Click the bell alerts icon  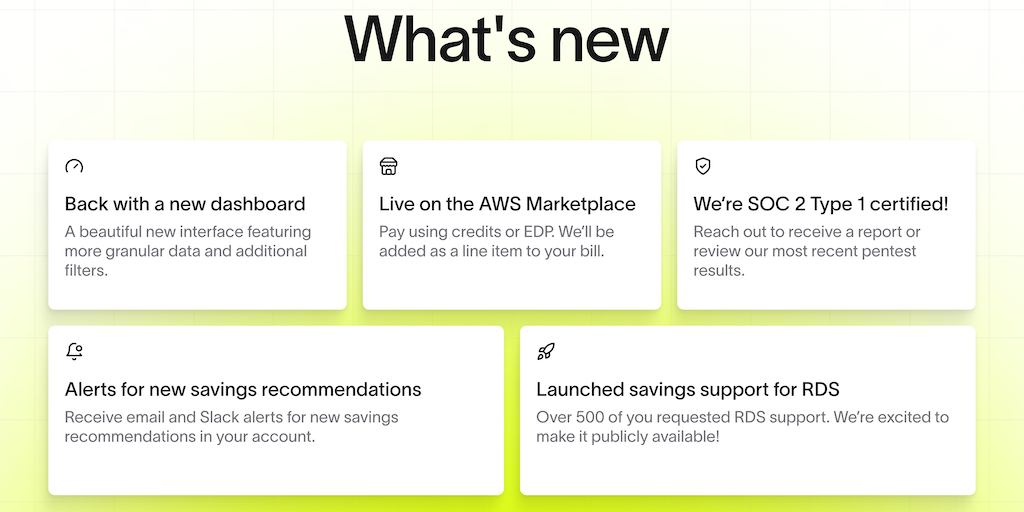click(74, 351)
